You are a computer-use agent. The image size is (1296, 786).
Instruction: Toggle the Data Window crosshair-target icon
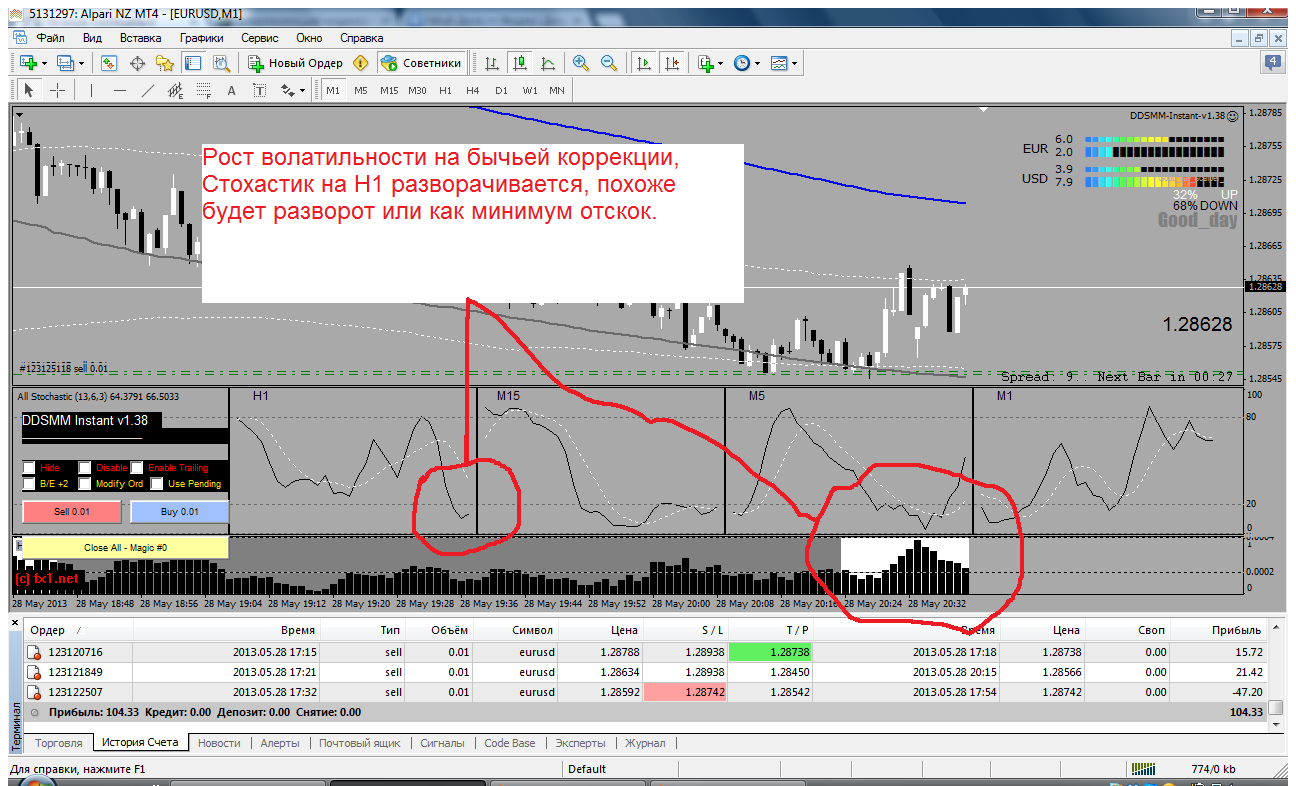[x=138, y=63]
